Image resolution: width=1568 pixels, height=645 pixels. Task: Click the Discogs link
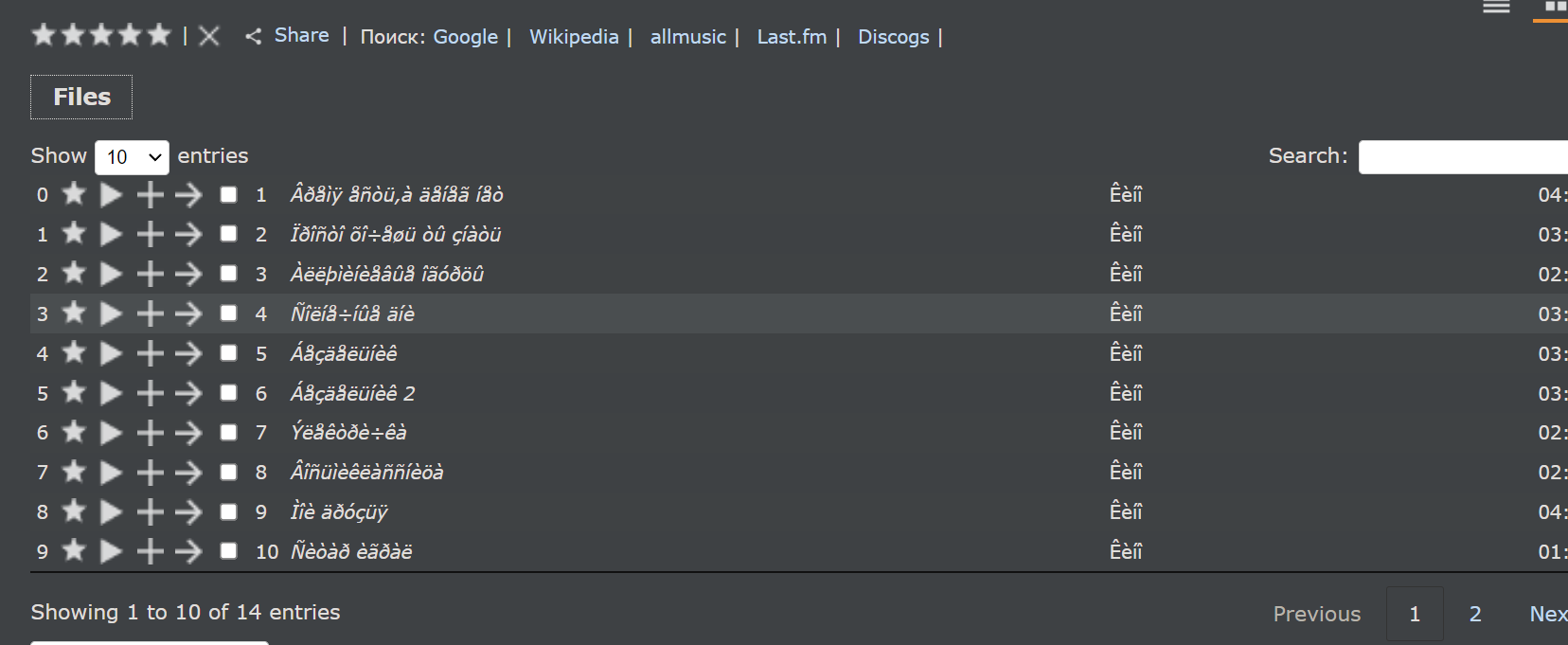pos(893,36)
